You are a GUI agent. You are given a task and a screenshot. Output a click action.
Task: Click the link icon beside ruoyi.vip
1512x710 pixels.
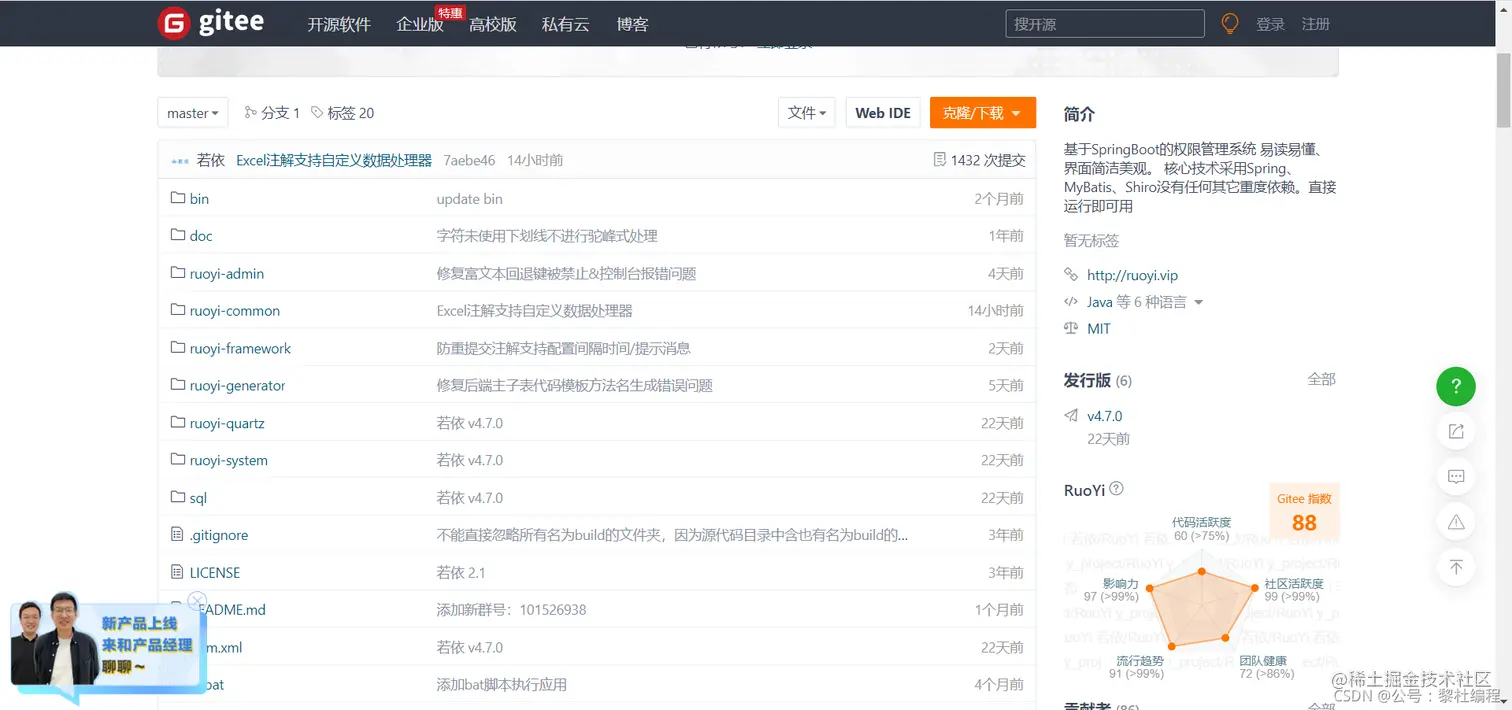[1071, 274]
